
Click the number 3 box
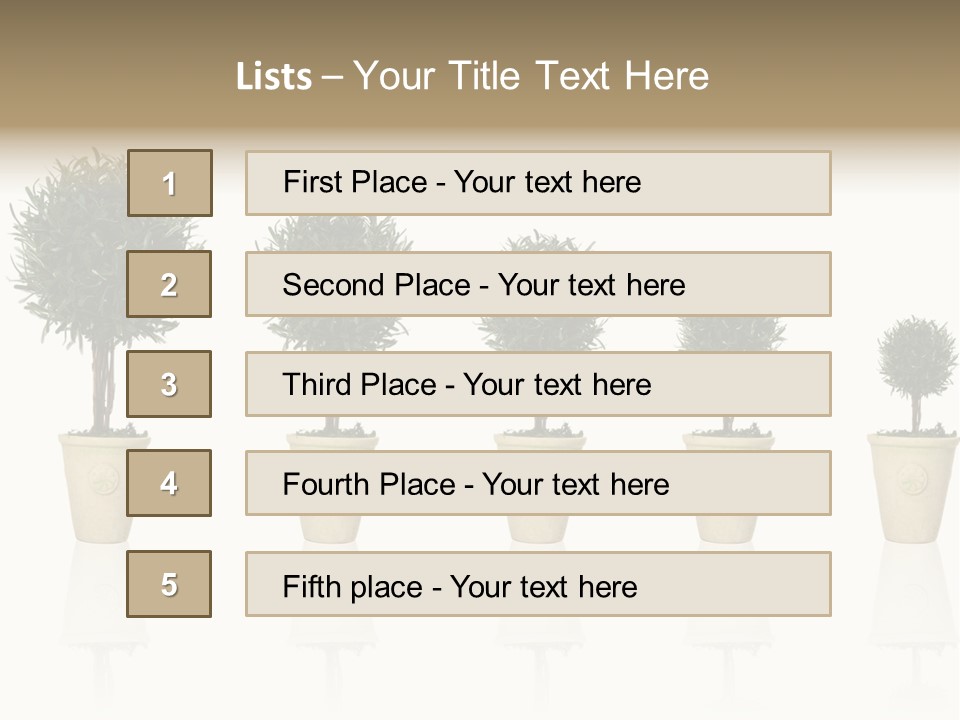point(170,384)
